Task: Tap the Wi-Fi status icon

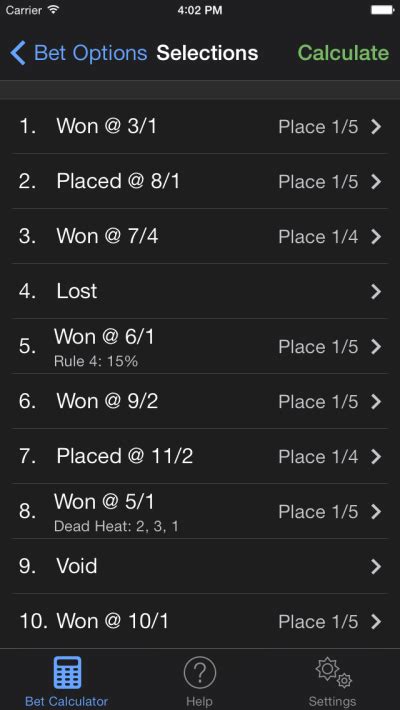Action: pyautogui.click(x=53, y=10)
